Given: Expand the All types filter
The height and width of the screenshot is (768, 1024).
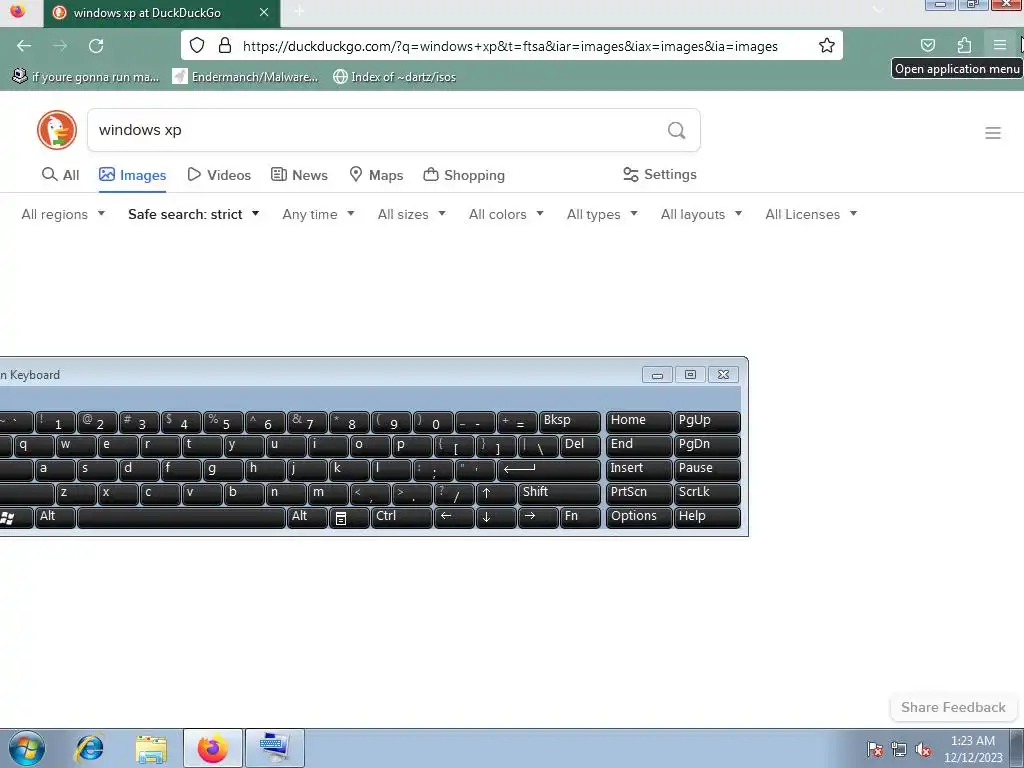Looking at the screenshot, I should coord(602,214).
